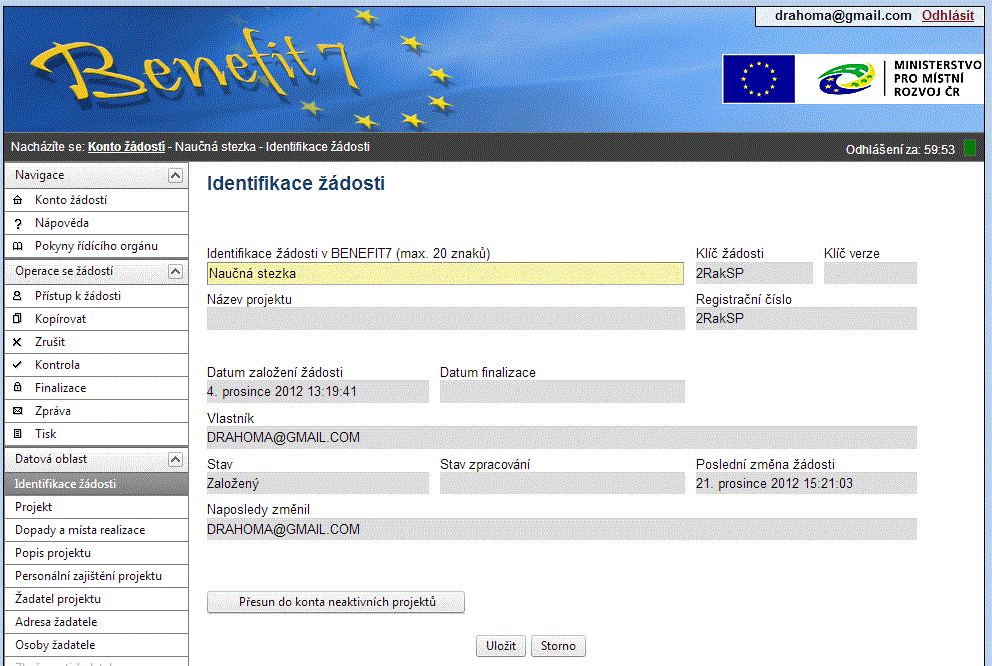Open Adresa žadatele section
This screenshot has height=666, width=992.
point(96,622)
